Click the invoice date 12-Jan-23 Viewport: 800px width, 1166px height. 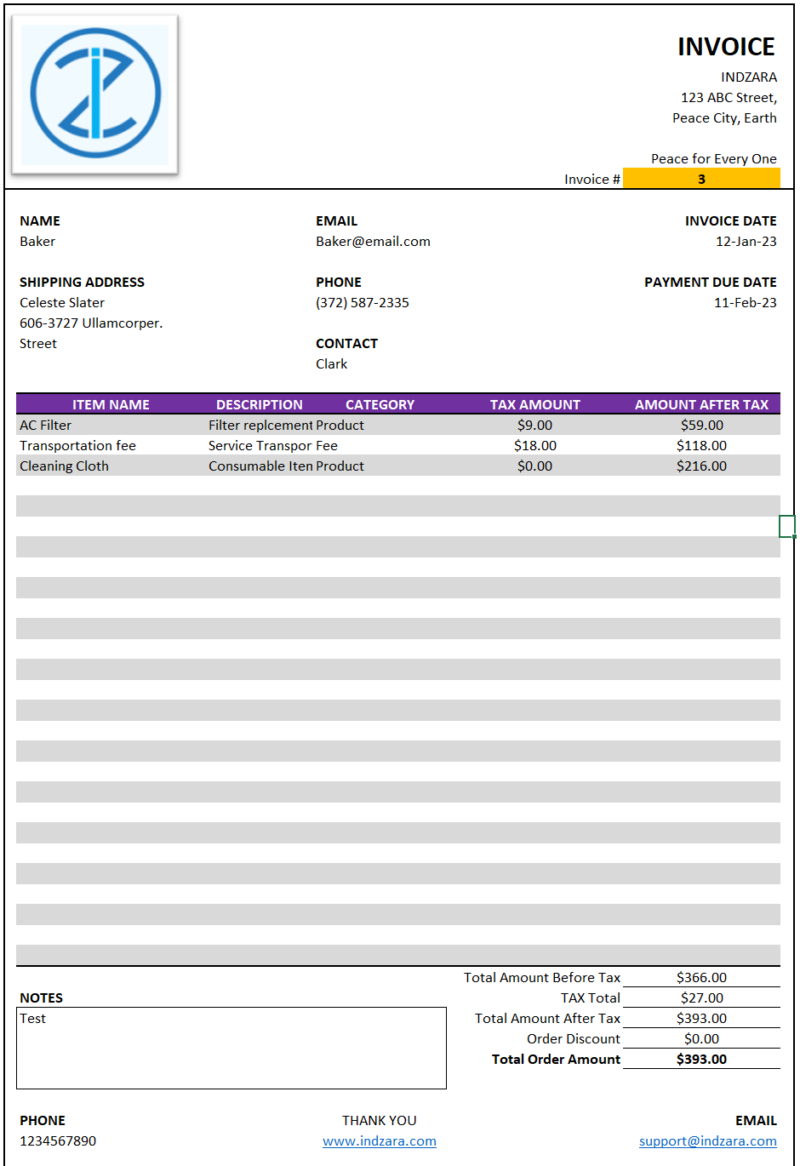click(742, 241)
